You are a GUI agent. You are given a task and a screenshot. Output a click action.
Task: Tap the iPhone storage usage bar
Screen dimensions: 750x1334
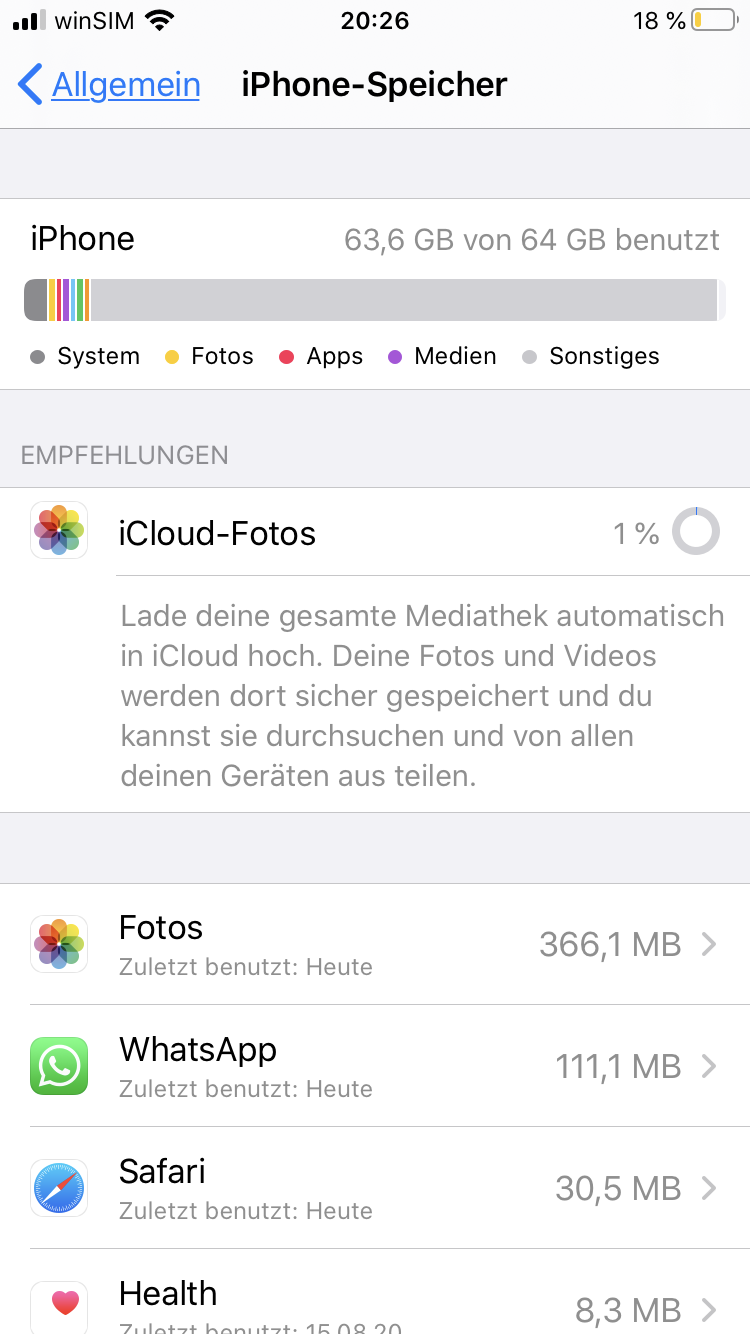(374, 300)
